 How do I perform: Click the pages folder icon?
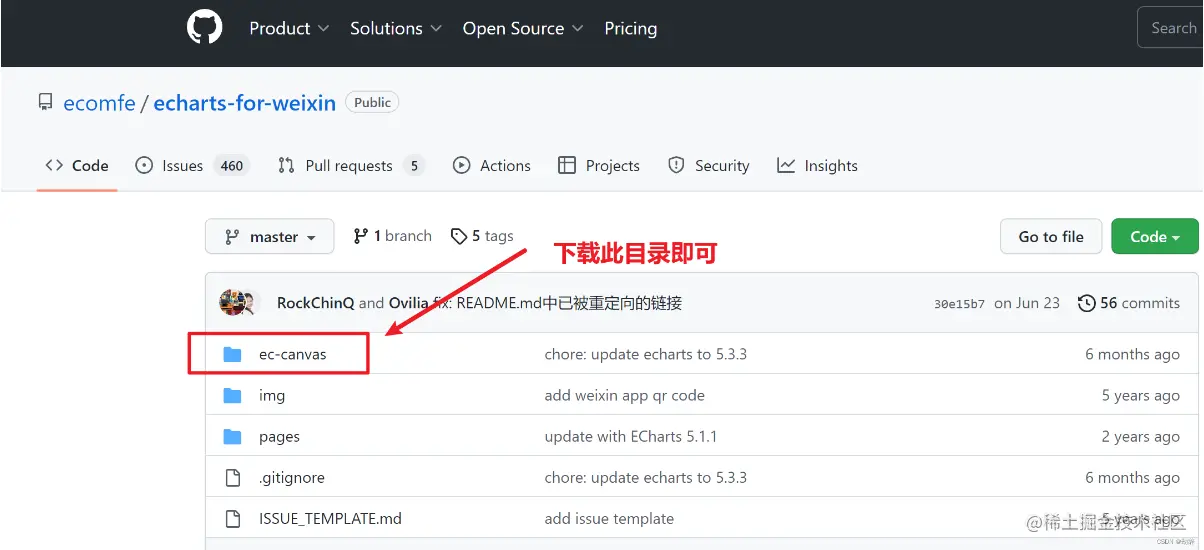(232, 436)
